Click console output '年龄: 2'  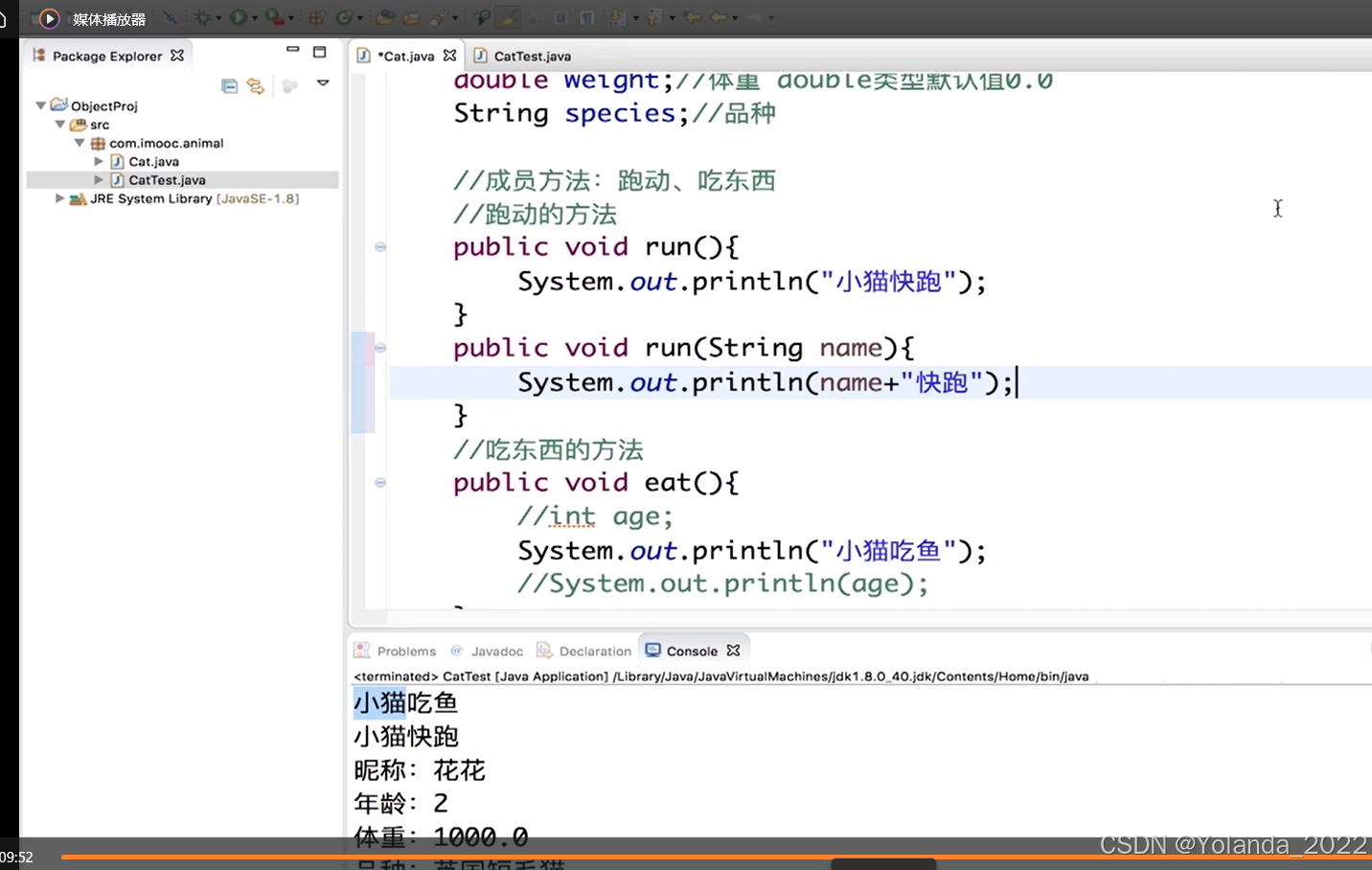pos(400,803)
